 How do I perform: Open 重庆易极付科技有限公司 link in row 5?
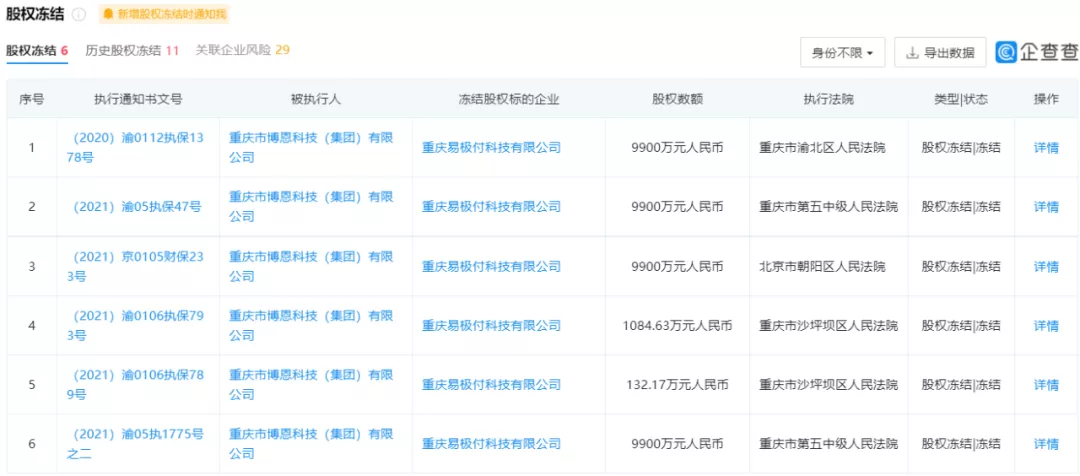(491, 385)
